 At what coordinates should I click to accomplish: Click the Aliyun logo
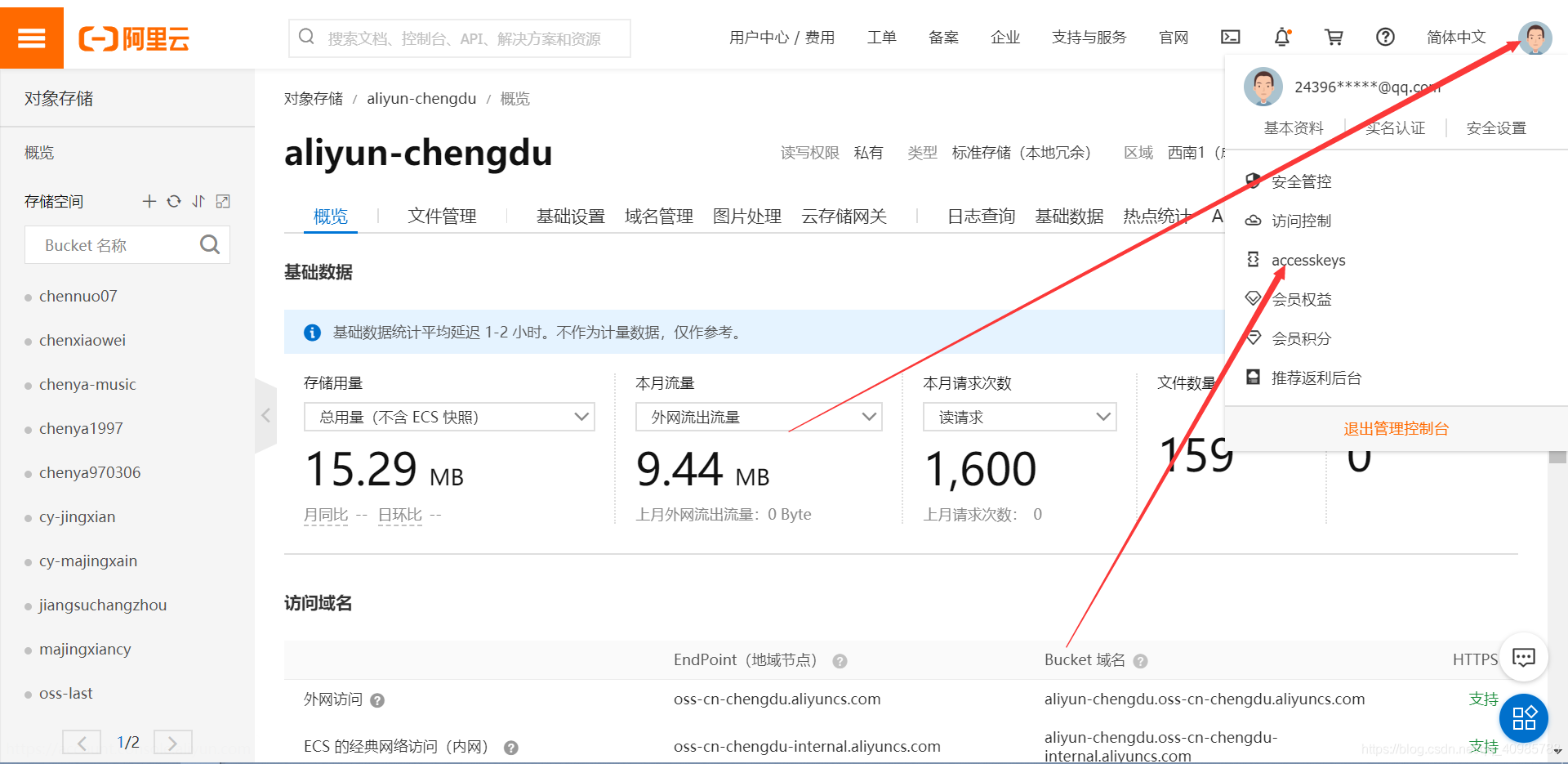pyautogui.click(x=134, y=38)
